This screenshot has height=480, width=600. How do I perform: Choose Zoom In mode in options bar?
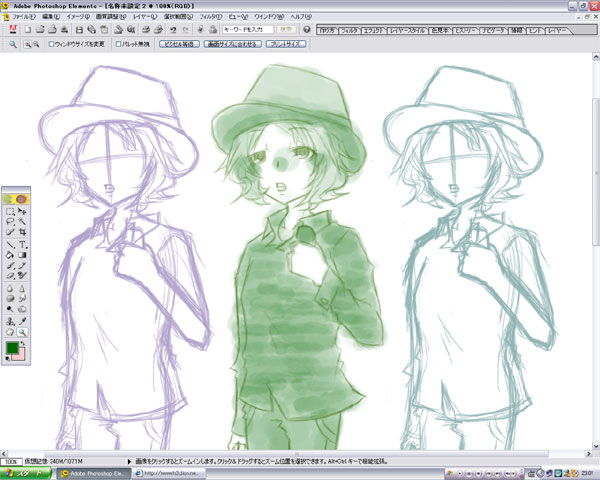coord(28,44)
